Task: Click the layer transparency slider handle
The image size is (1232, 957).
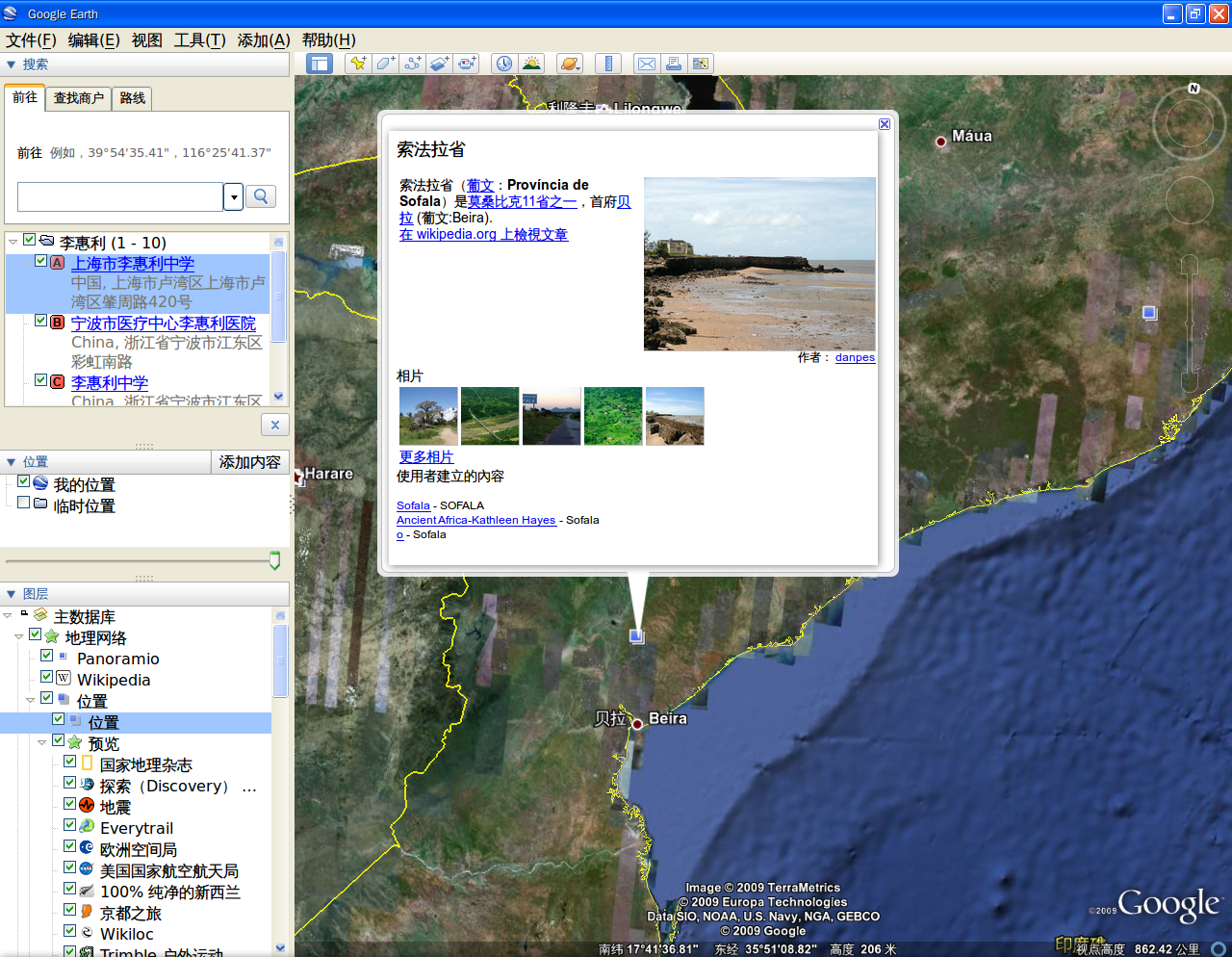Action: [275, 560]
